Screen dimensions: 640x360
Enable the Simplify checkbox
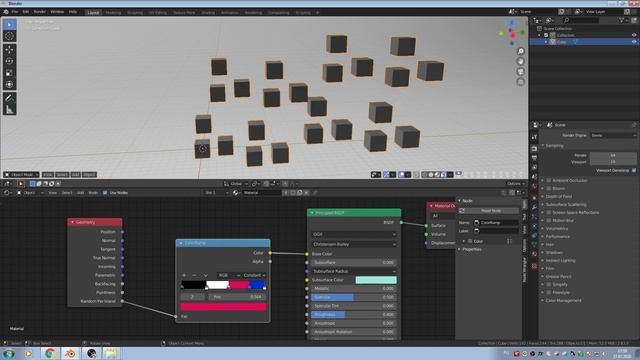549,284
